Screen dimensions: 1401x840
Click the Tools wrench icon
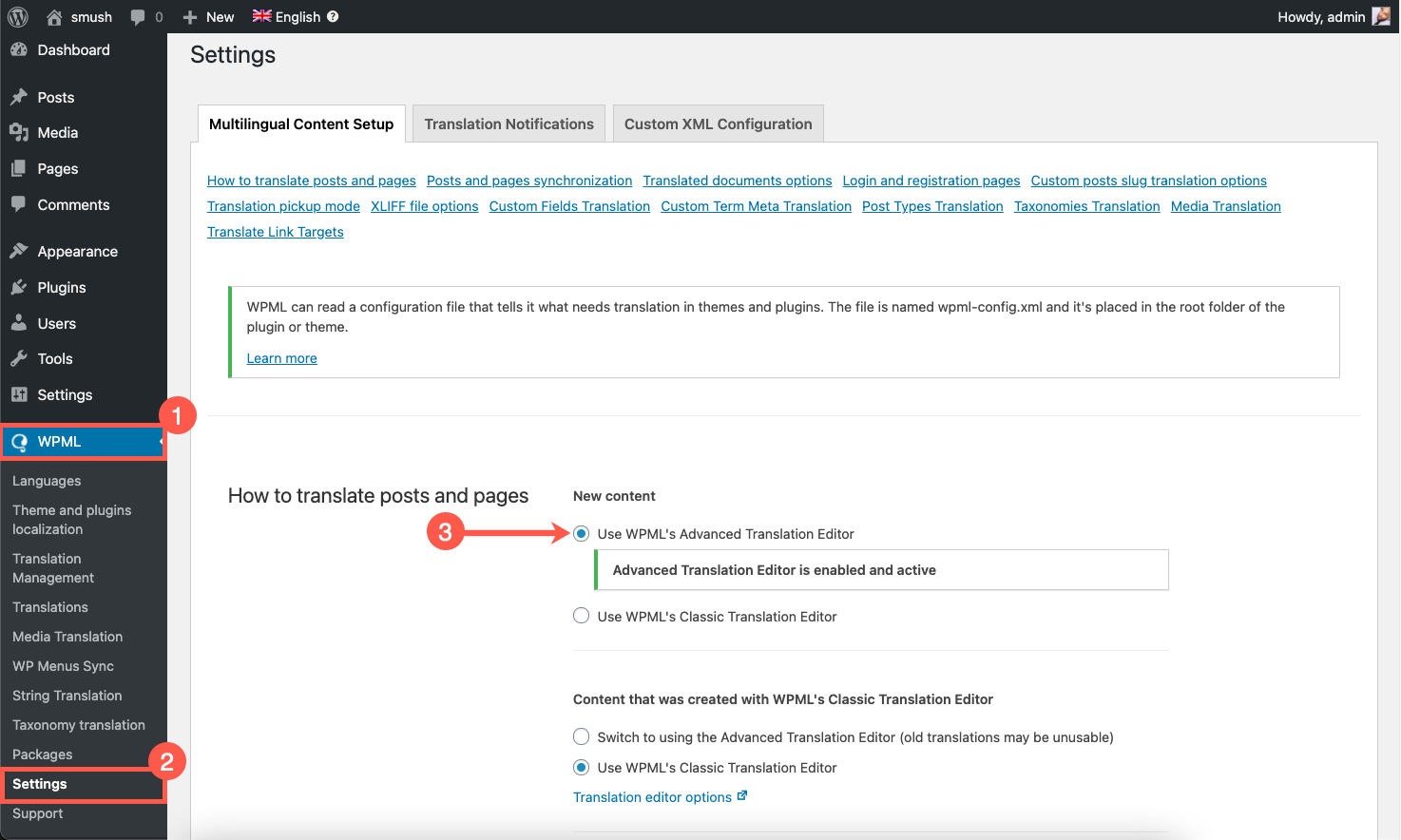tap(18, 359)
